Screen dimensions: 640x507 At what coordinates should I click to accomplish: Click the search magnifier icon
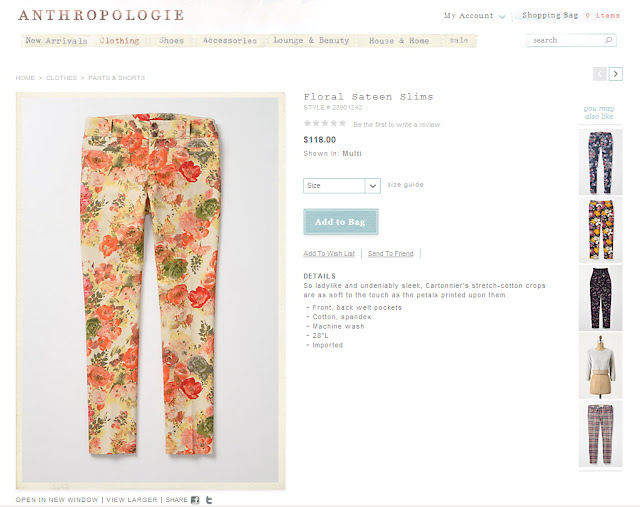[608, 40]
